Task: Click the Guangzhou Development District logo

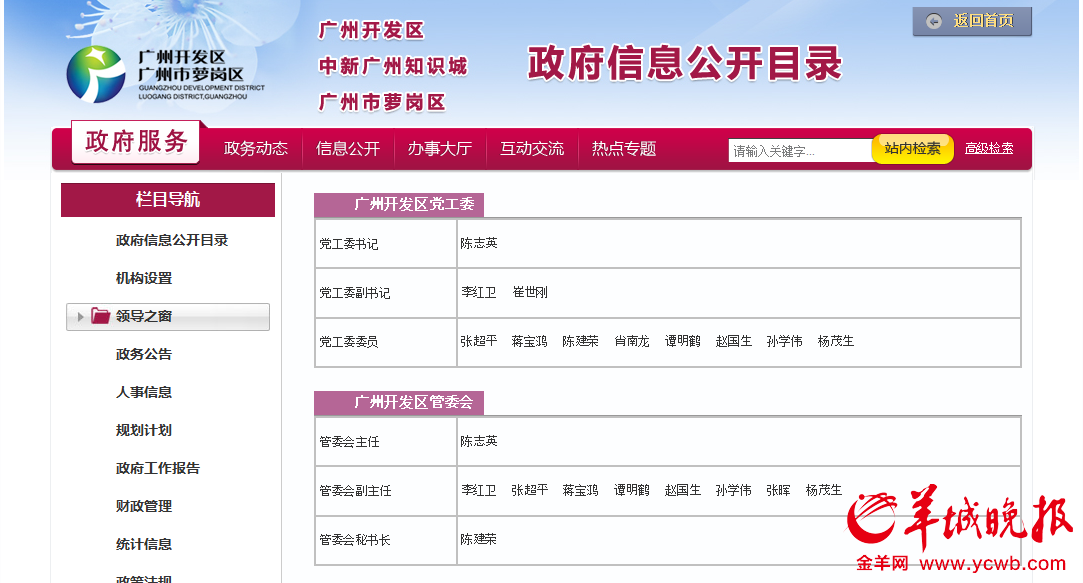Action: [96, 74]
